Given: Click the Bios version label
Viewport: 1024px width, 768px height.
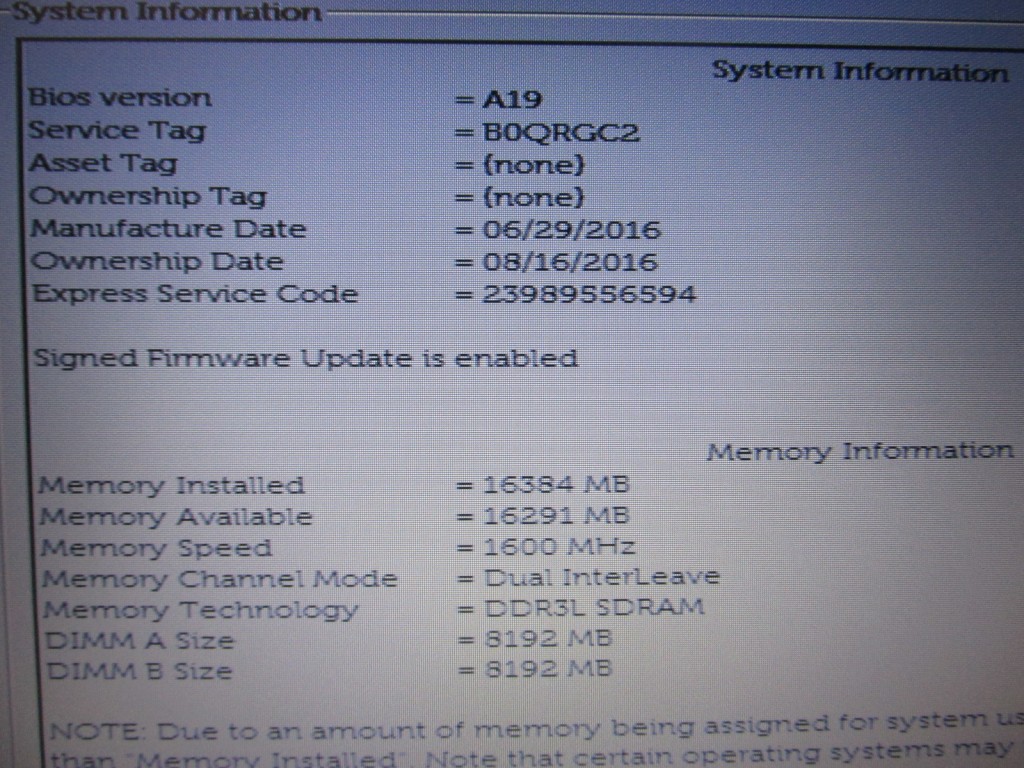Looking at the screenshot, I should (x=120, y=98).
